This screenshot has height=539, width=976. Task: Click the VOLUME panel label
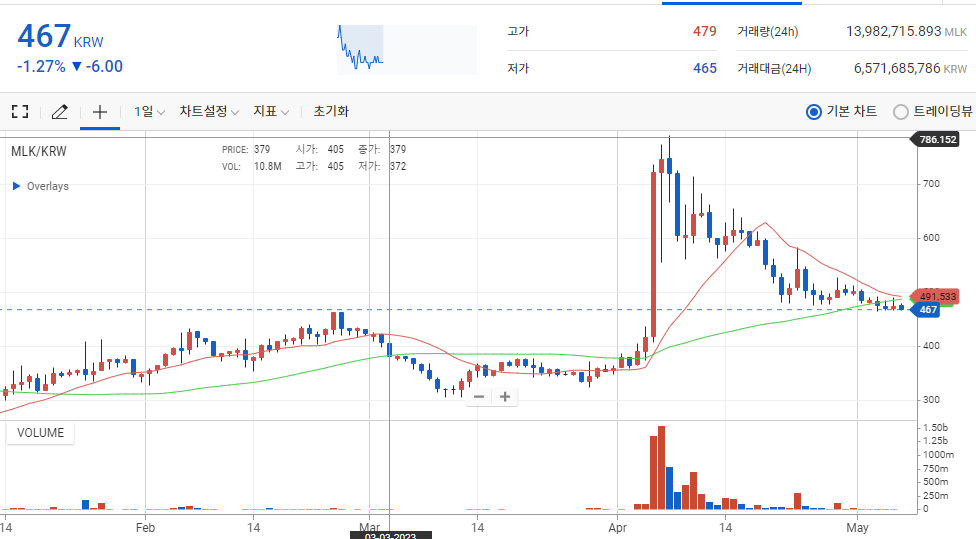pyautogui.click(x=40, y=433)
